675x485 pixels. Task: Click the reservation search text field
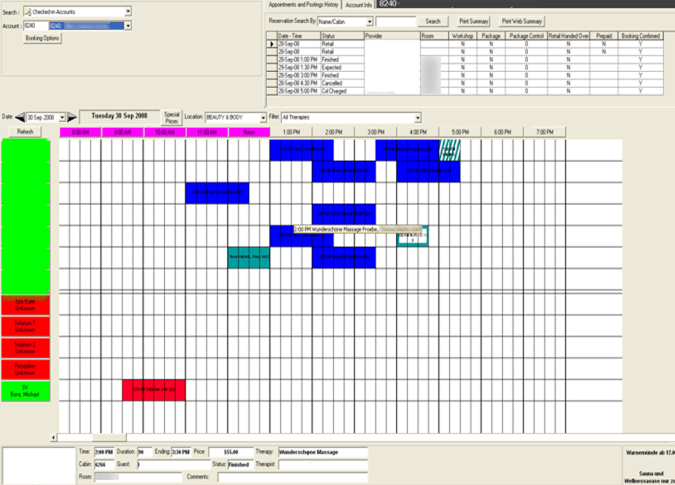pos(396,22)
